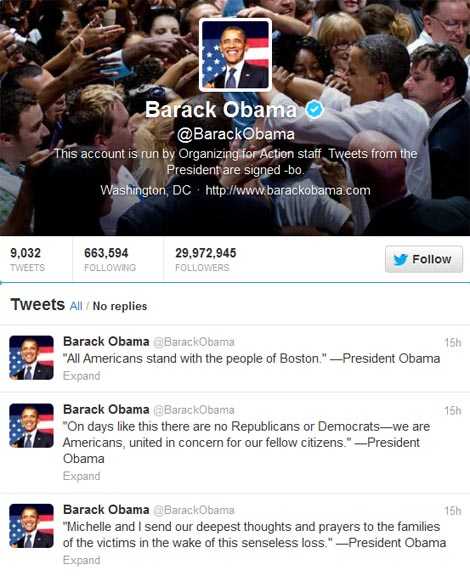470x576 pixels.
Task: Expand the Republicans or Democrats tweet
Action: [x=82, y=476]
